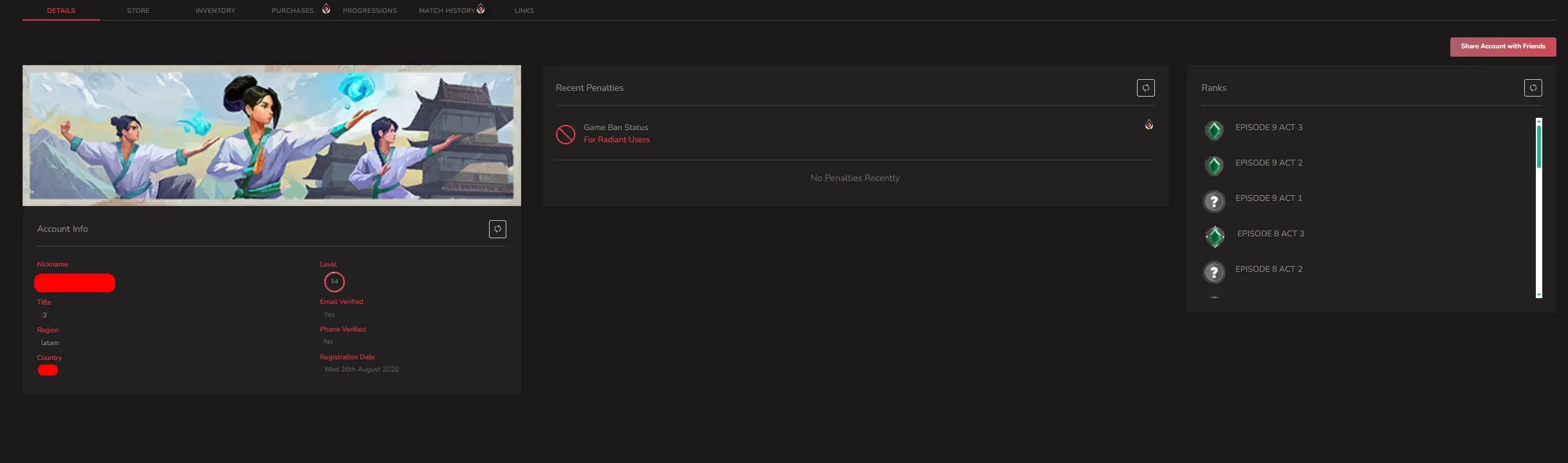The width and height of the screenshot is (1568, 463).
Task: Refresh the Recent Penalties panel
Action: tap(1145, 88)
